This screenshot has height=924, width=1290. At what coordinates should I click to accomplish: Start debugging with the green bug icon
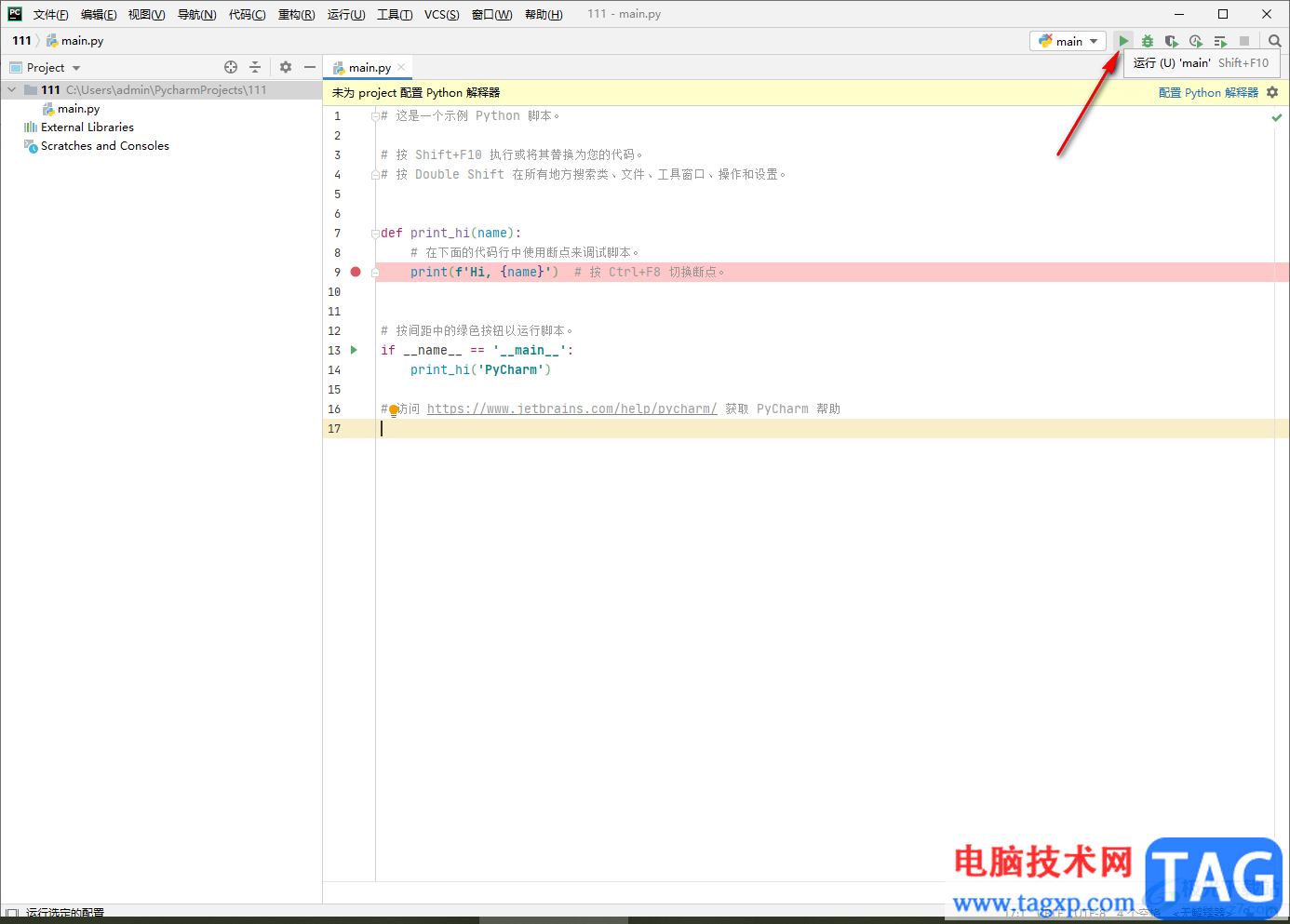coord(1148,41)
